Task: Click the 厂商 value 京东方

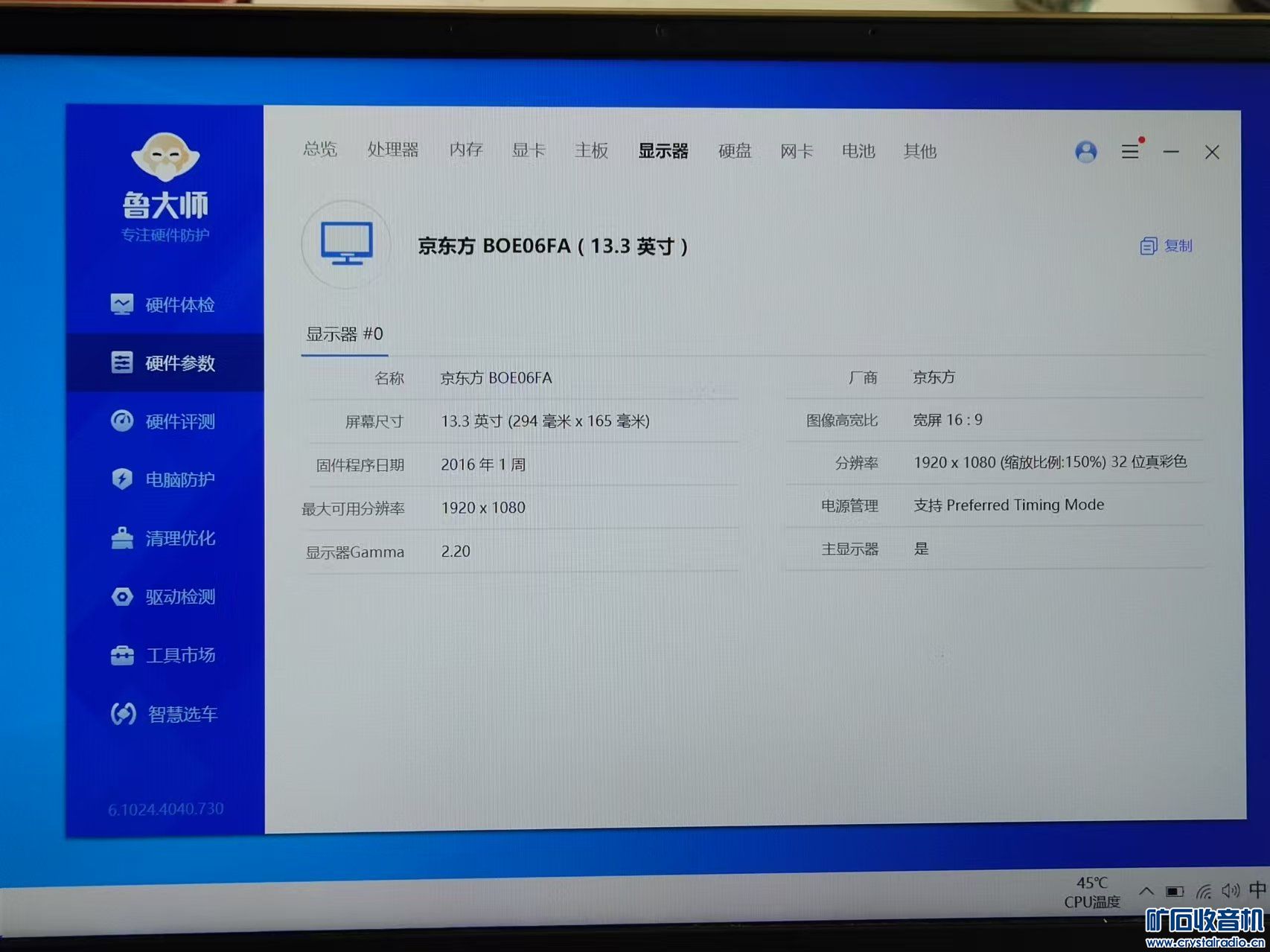Action: (934, 377)
